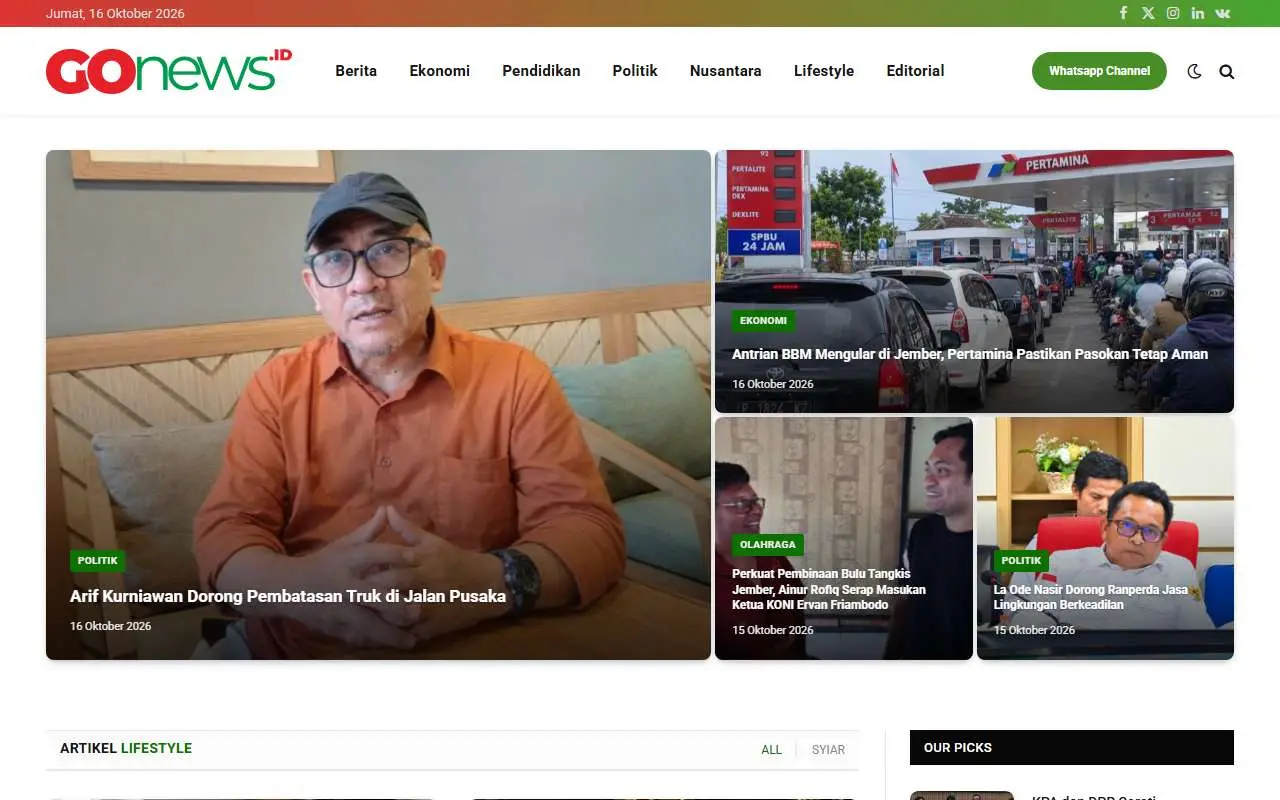
Task: Open the Facebook social icon
Action: 1123,13
